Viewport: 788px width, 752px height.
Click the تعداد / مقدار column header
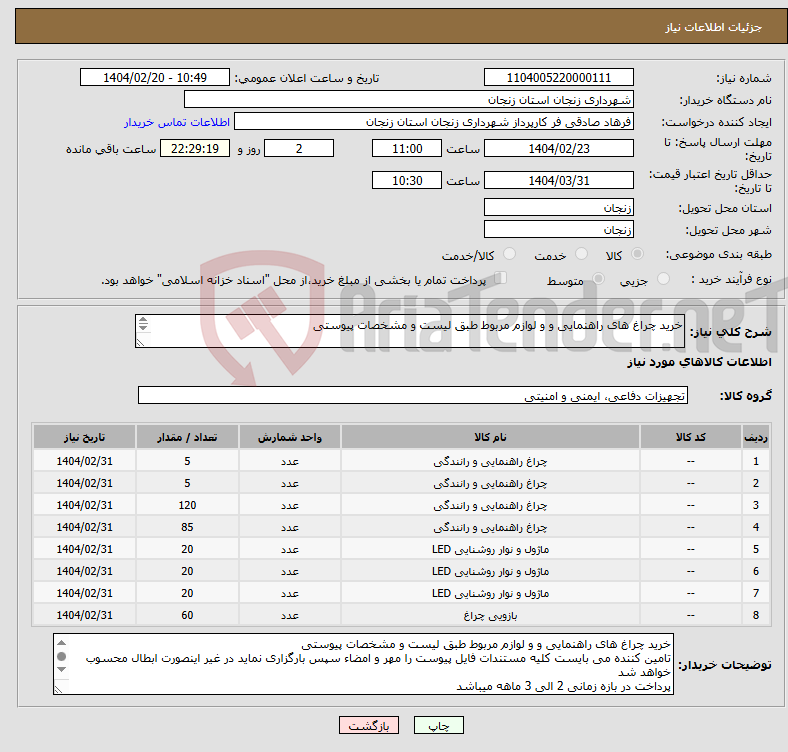pos(187,437)
